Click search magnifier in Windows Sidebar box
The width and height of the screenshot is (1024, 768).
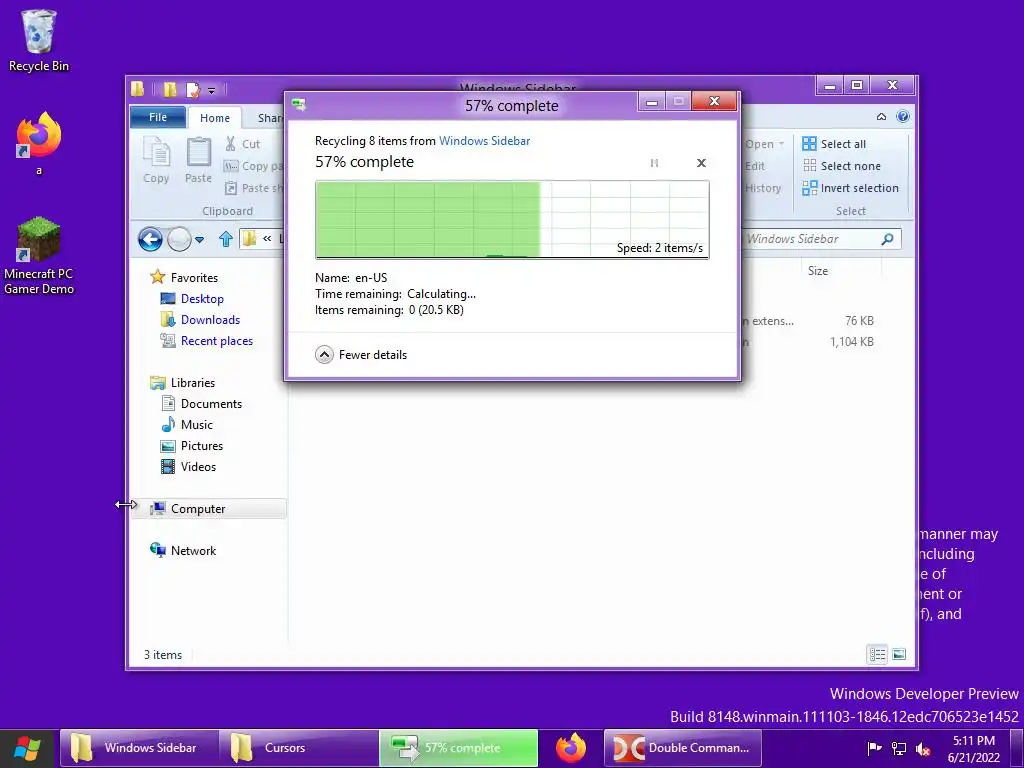[x=888, y=239]
